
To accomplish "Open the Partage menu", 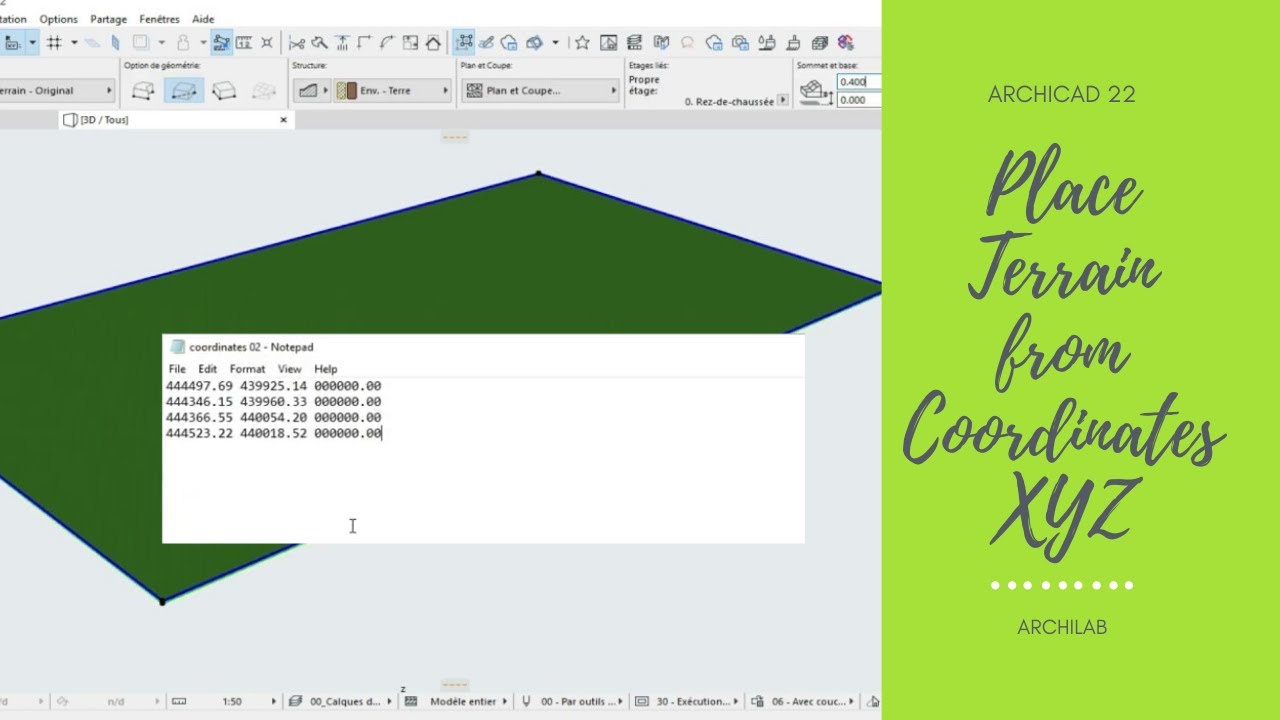I will [x=108, y=19].
